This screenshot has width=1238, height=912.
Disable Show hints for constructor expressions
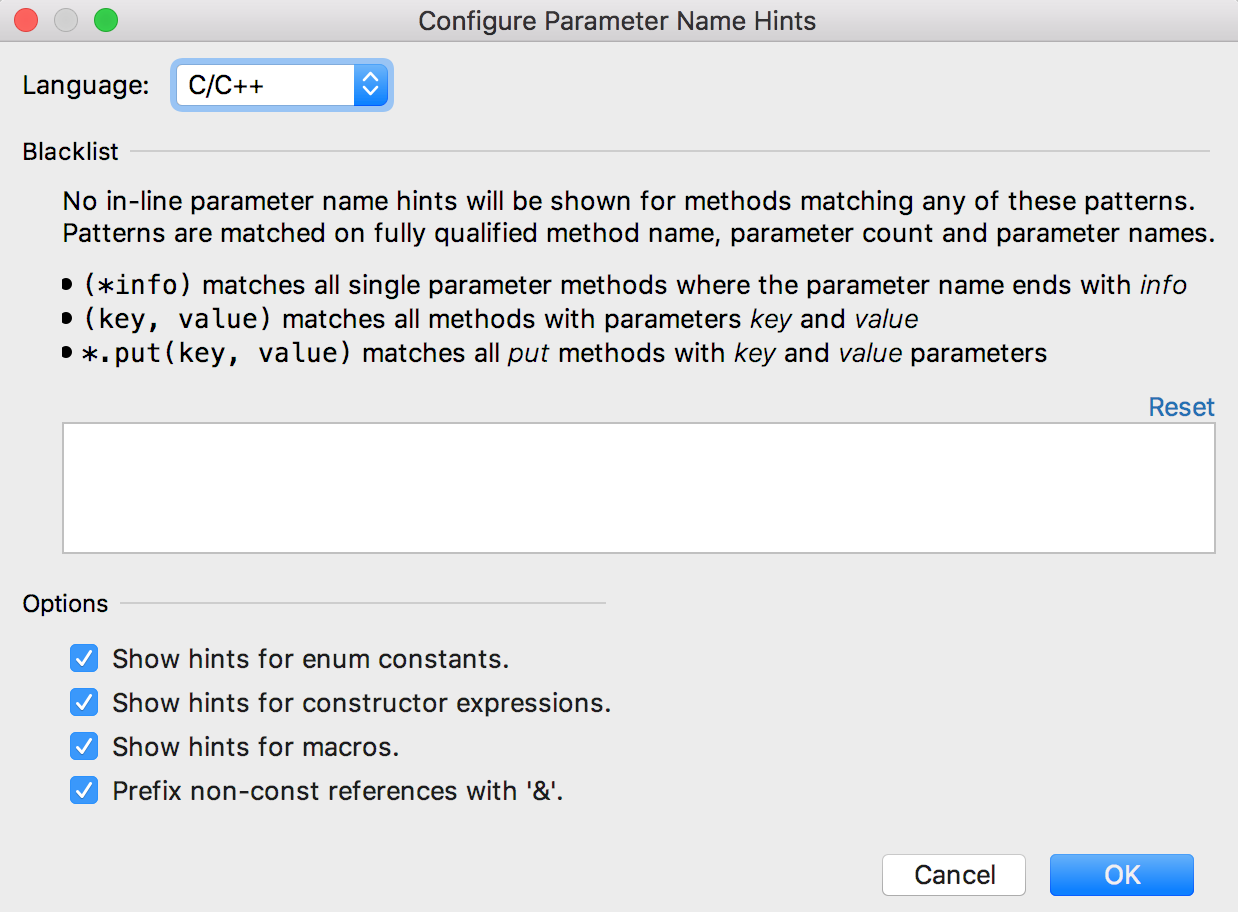pos(84,703)
